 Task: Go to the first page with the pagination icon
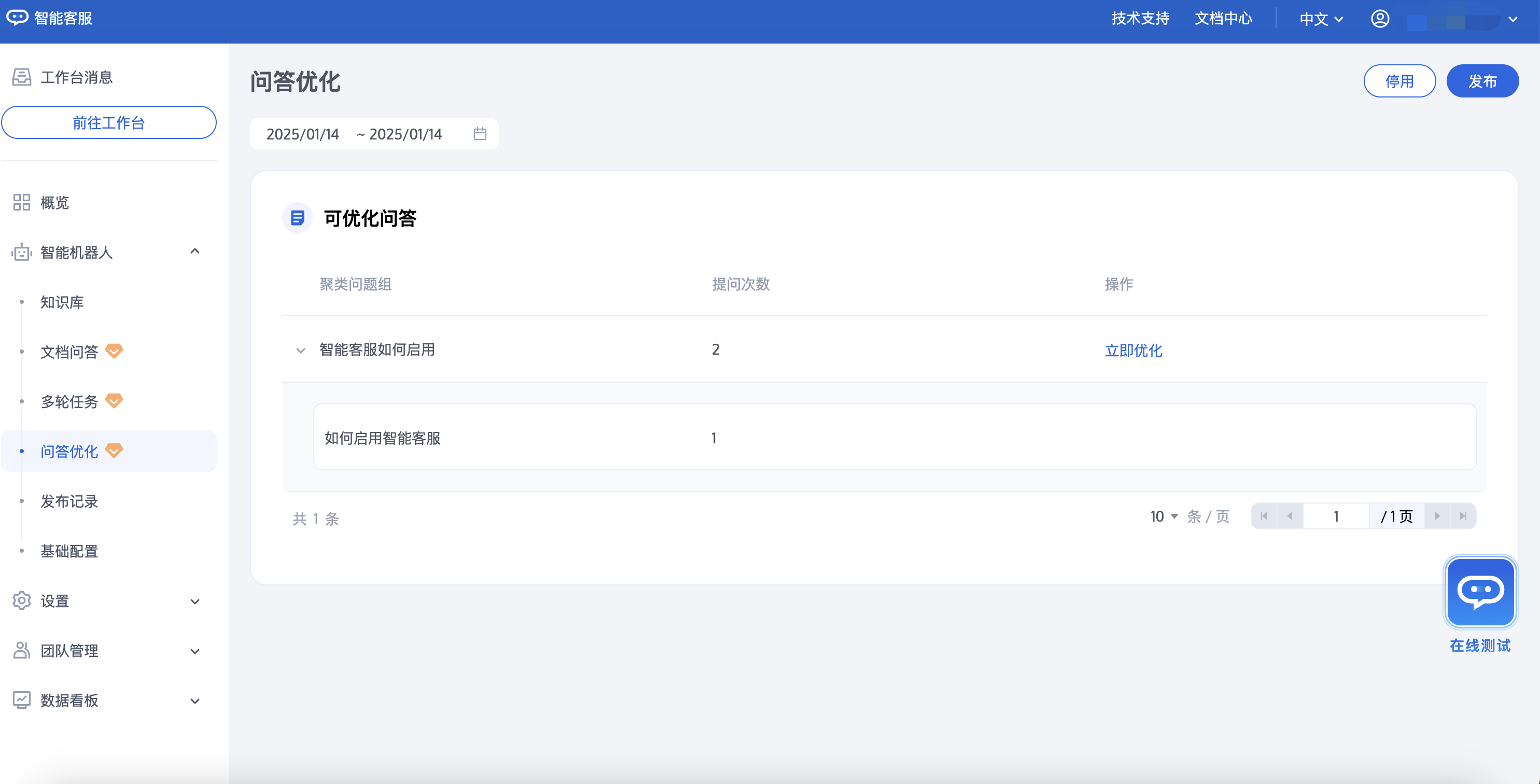[1264, 516]
